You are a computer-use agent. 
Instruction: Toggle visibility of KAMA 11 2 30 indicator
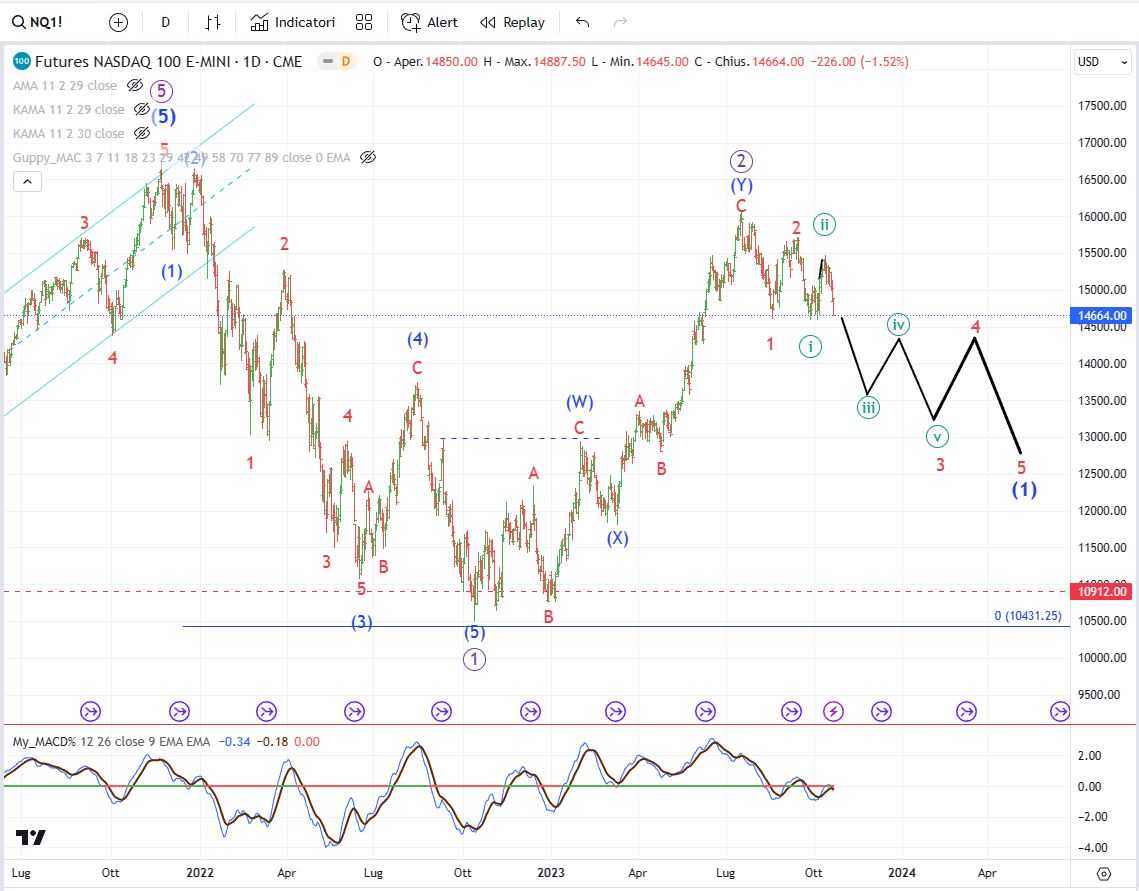click(142, 134)
